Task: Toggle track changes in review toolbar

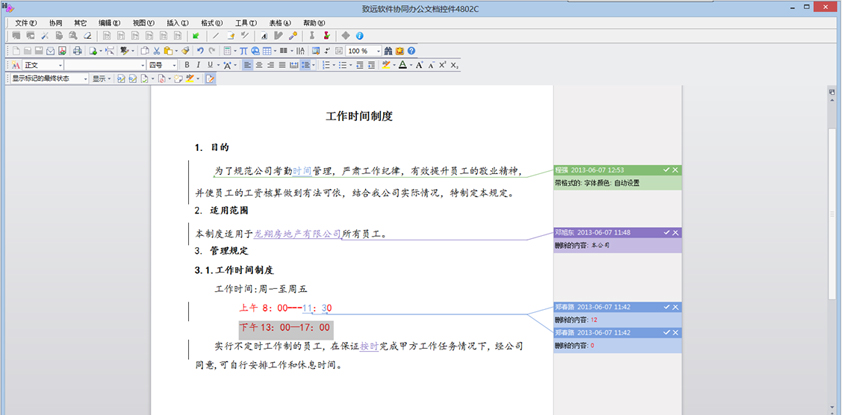Action: (210, 79)
